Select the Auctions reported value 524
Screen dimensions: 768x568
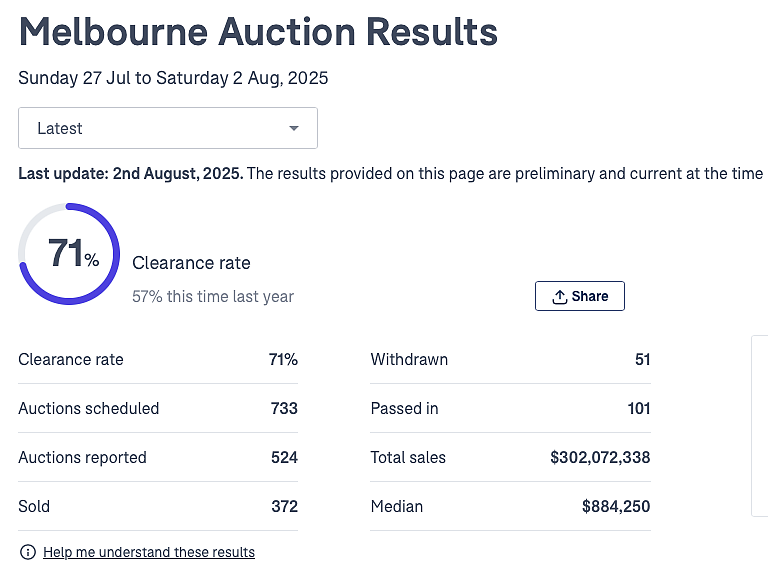tap(284, 457)
